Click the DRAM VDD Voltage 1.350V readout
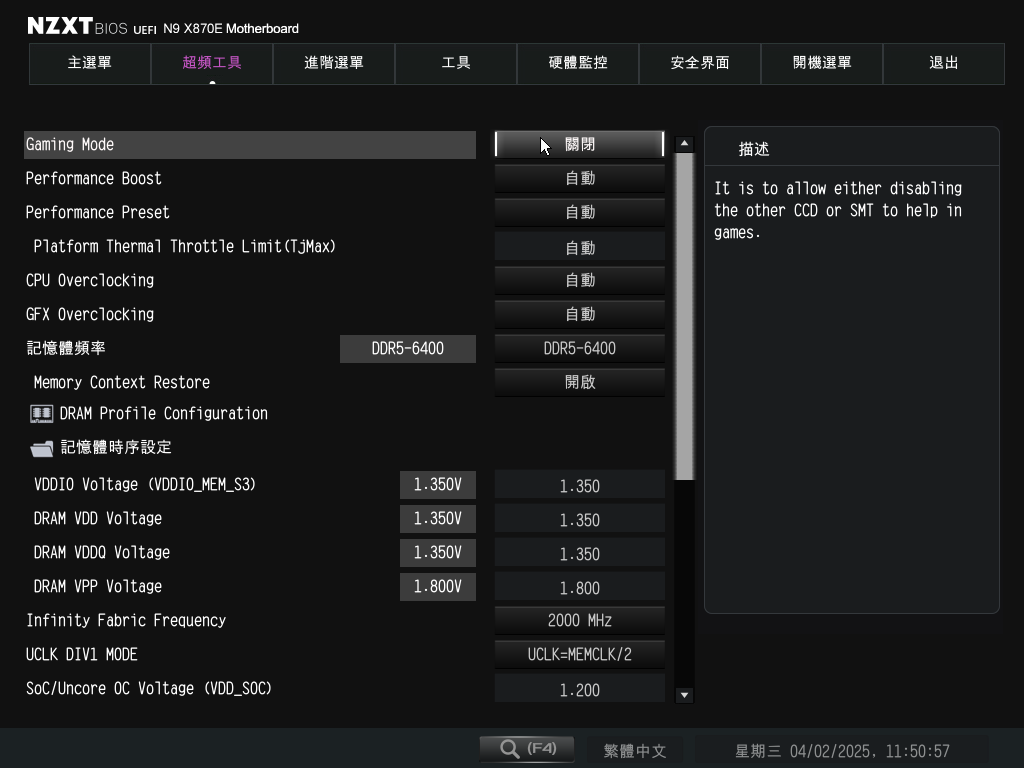 (x=438, y=519)
